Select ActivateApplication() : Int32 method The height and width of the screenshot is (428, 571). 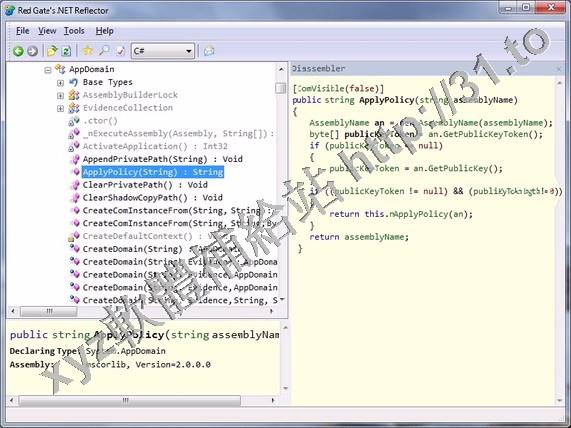(155, 146)
